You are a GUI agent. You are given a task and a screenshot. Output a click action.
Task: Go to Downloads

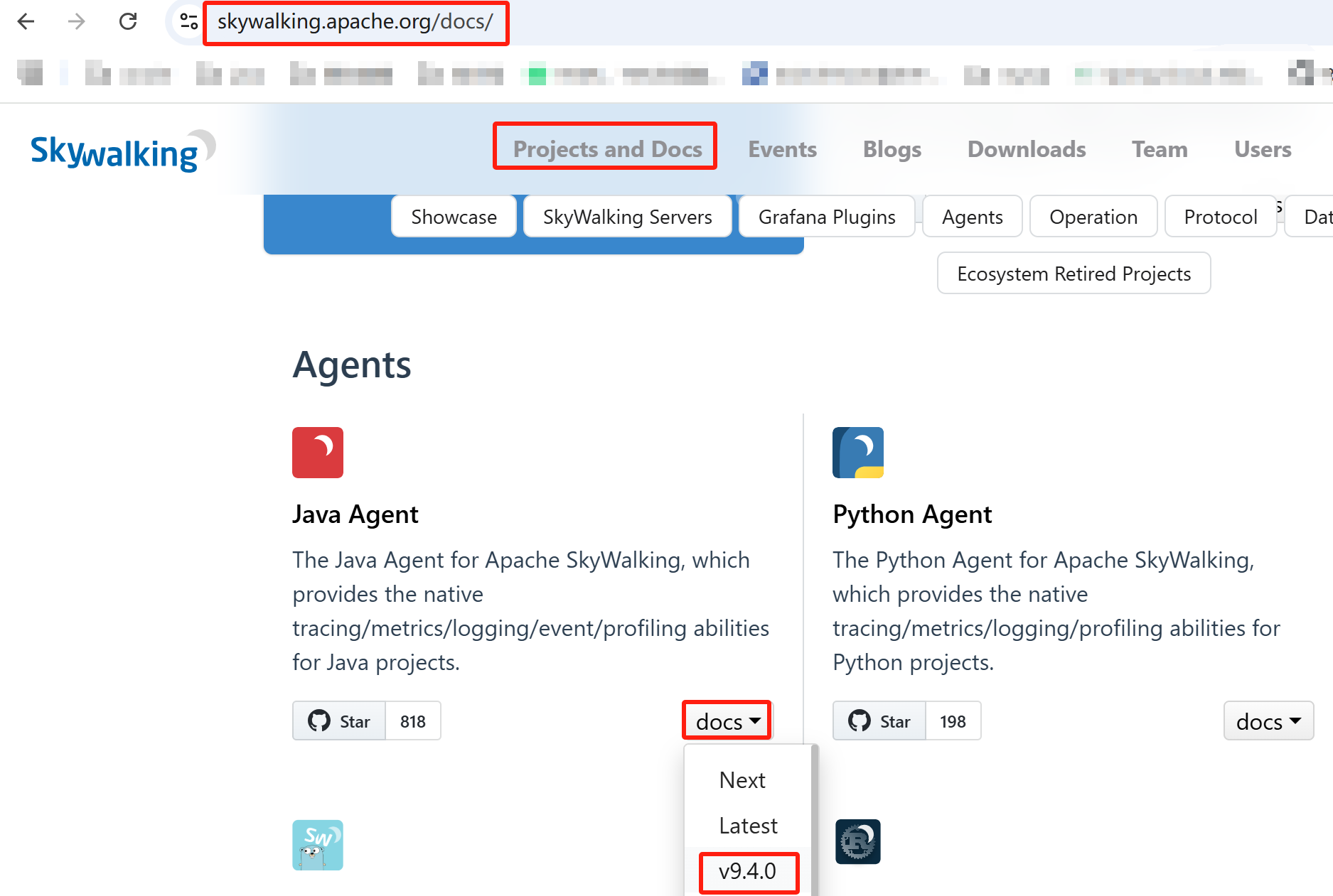point(1026,149)
